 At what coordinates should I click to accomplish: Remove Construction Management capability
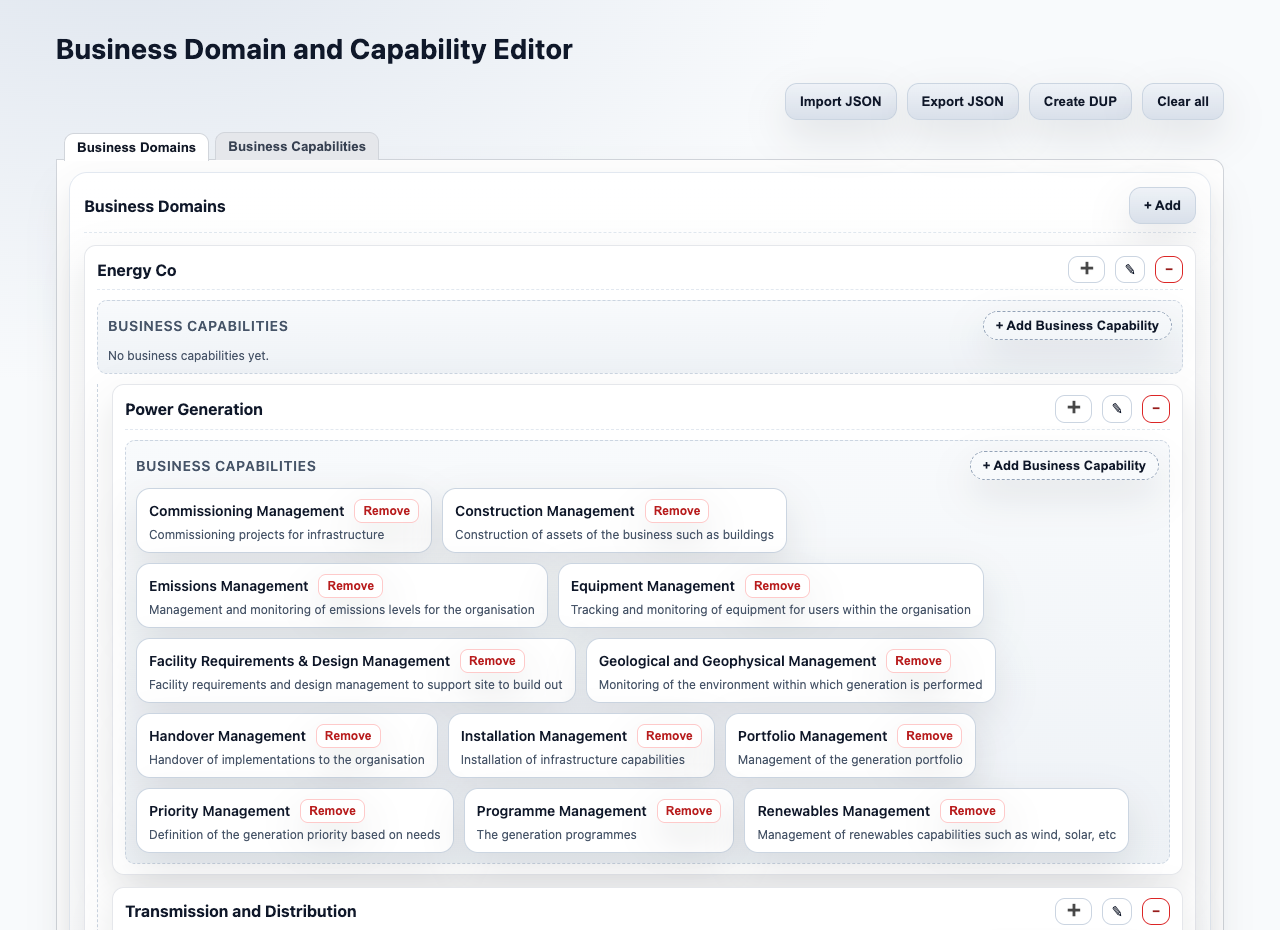pyautogui.click(x=677, y=511)
